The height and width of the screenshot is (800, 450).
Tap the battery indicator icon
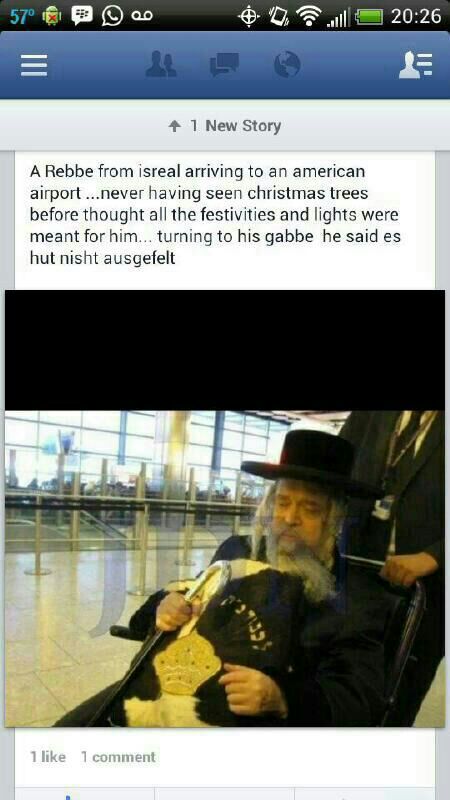click(368, 17)
